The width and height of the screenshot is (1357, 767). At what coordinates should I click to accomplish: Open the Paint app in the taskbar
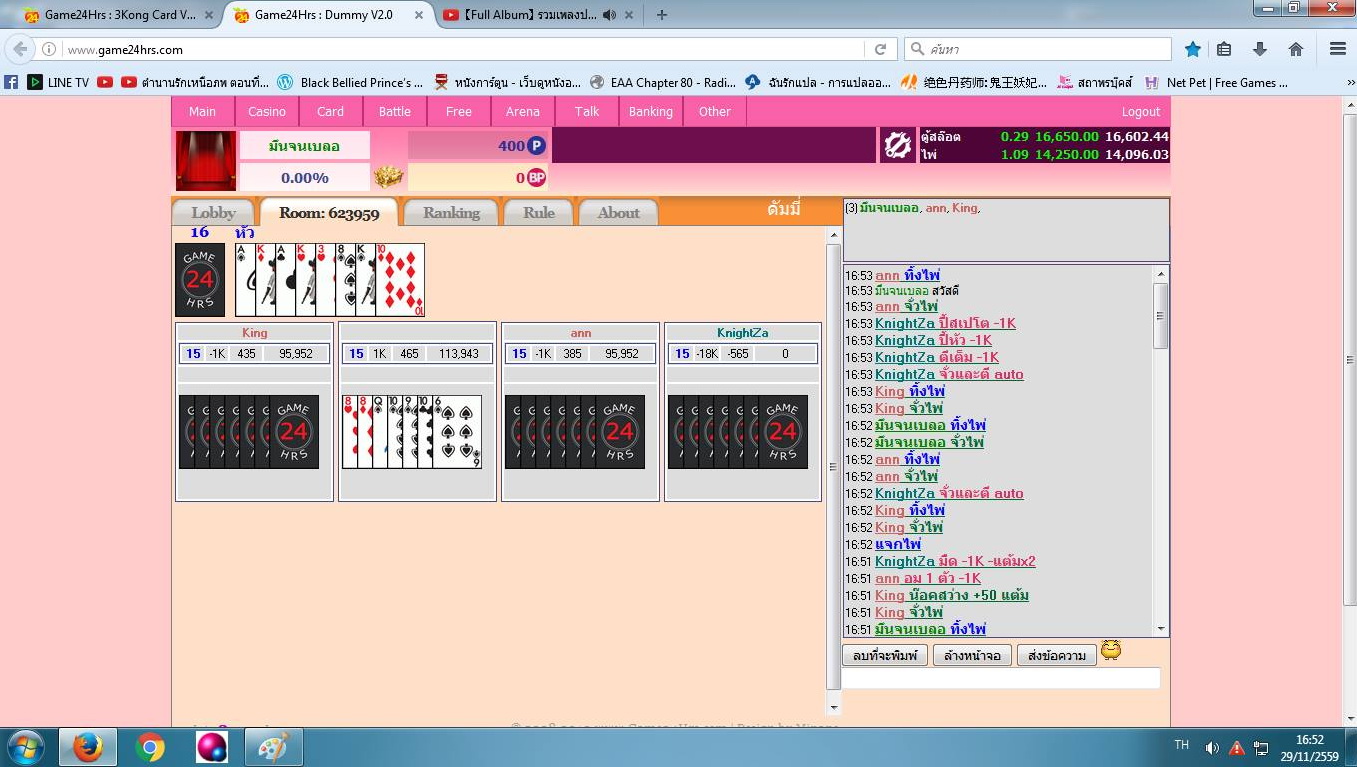pyautogui.click(x=273, y=747)
